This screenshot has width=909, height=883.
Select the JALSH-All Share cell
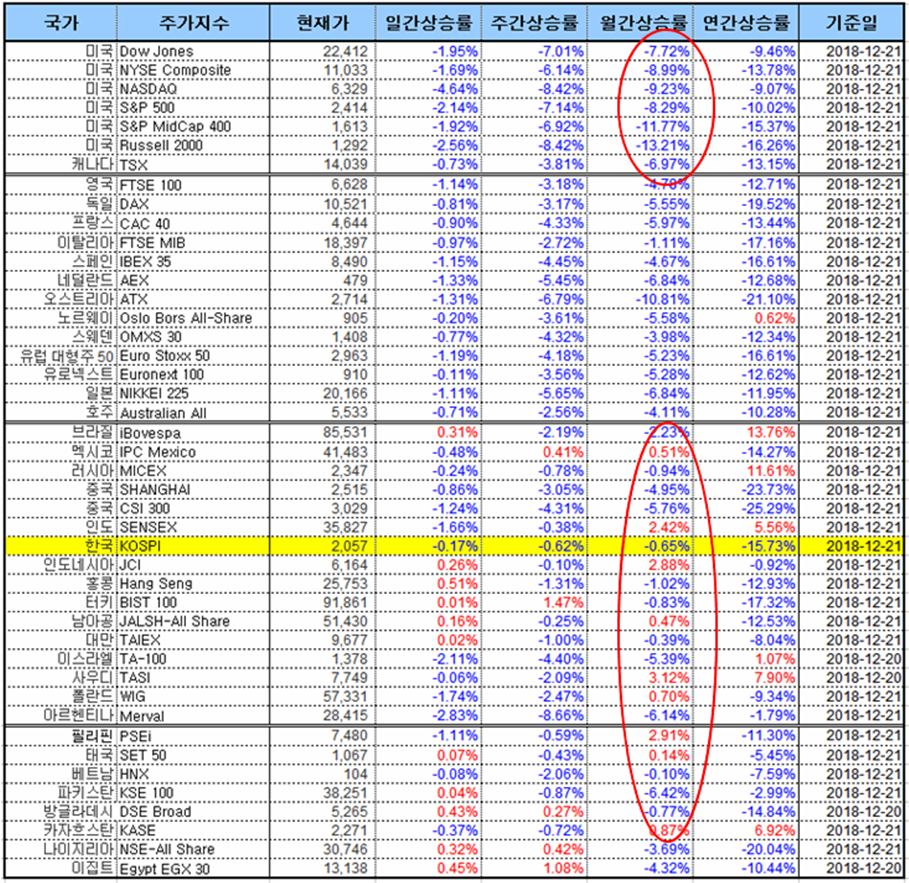point(193,622)
